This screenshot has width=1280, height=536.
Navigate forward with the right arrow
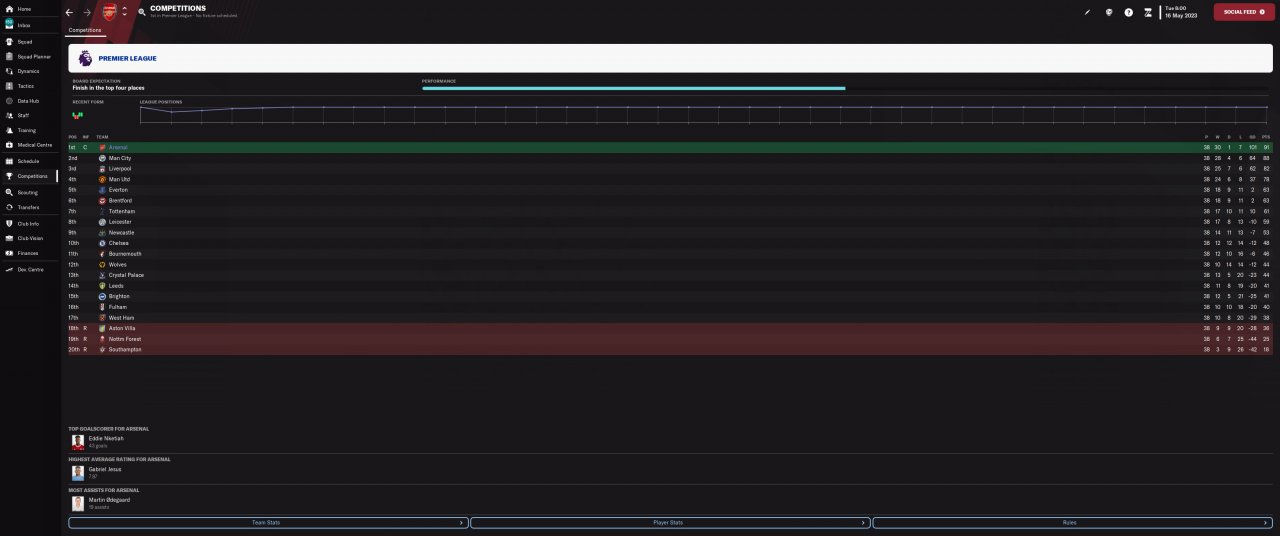click(x=87, y=12)
